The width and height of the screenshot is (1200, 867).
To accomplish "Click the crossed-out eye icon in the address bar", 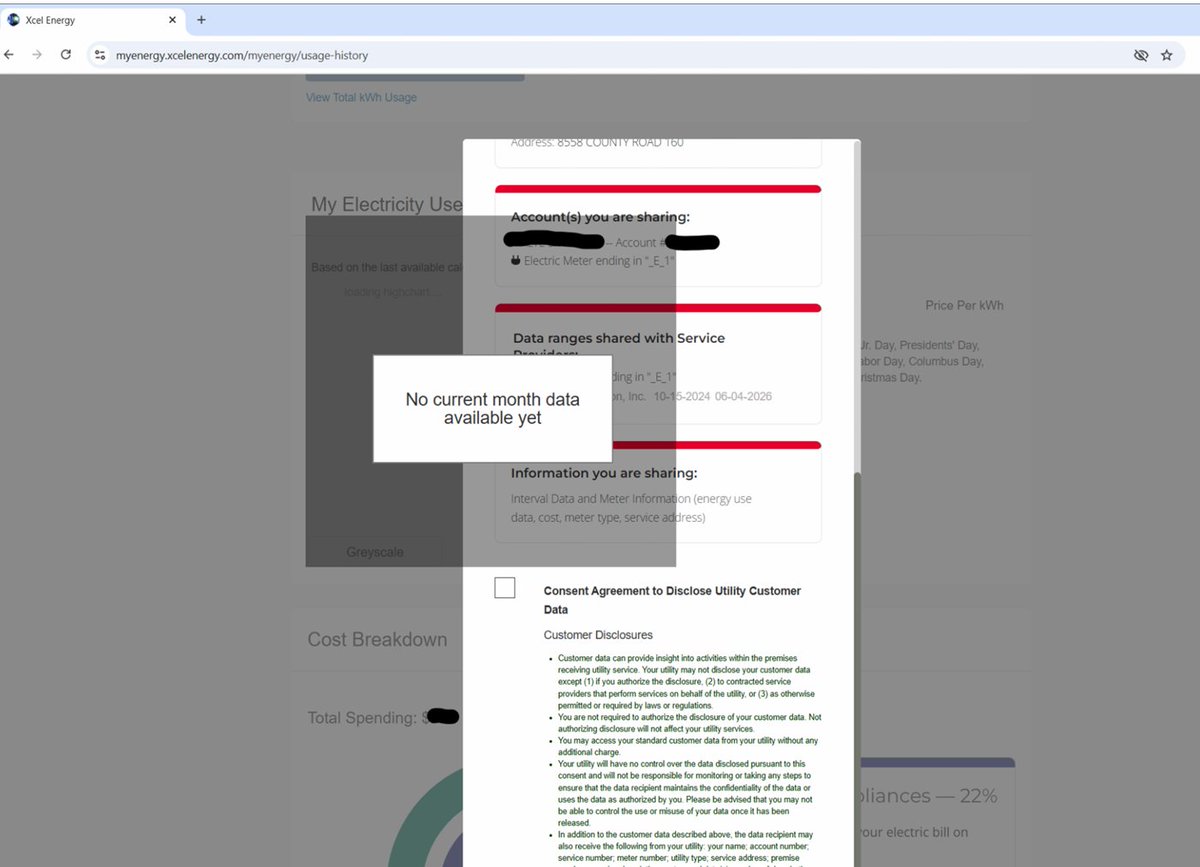I will coord(1141,55).
